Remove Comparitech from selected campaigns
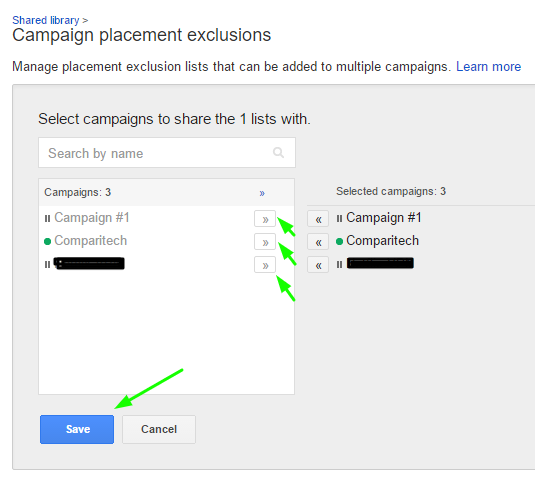 click(x=318, y=242)
